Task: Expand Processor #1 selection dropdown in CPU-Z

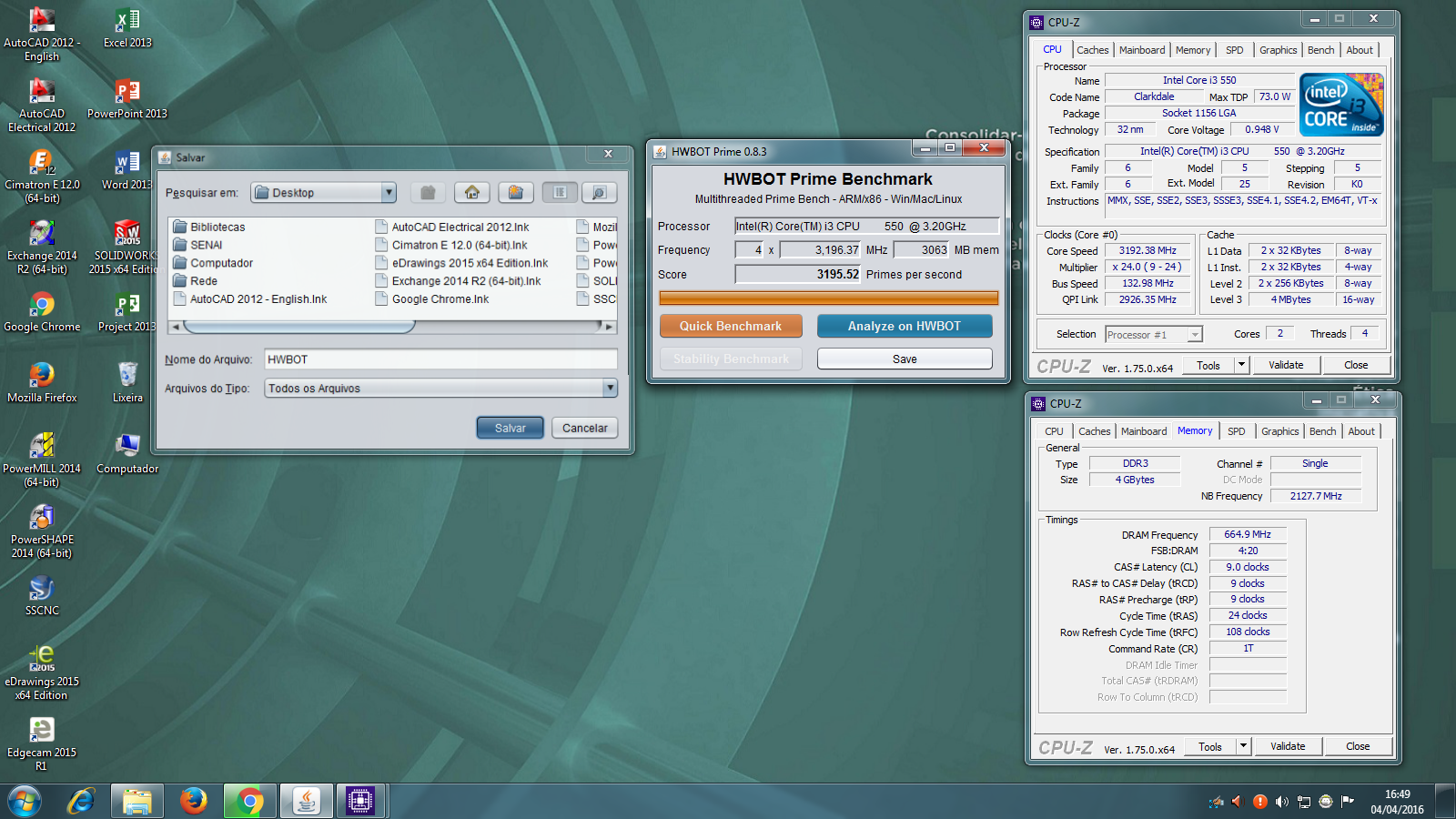Action: point(1194,335)
